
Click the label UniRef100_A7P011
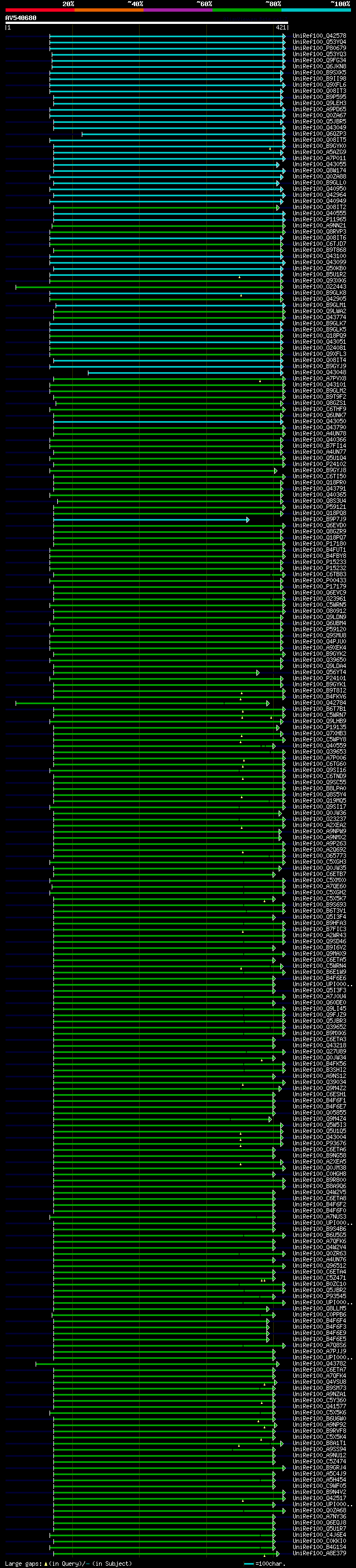point(319,159)
